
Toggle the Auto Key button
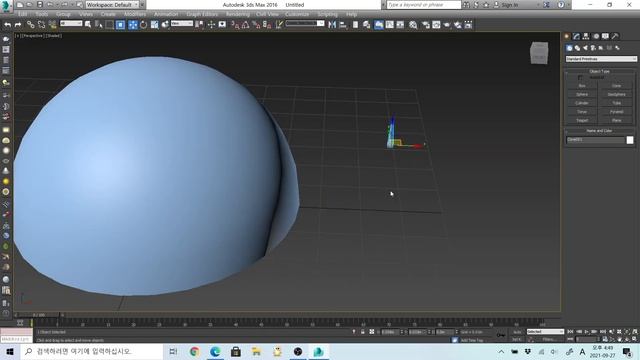[517, 332]
